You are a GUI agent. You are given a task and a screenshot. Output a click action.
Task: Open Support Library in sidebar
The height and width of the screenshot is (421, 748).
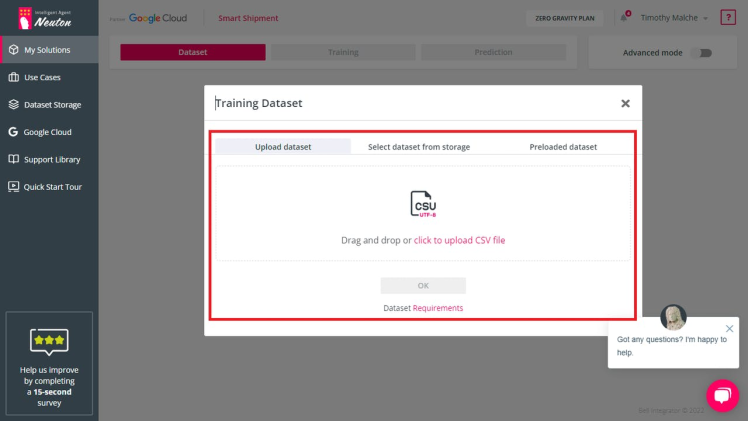(49, 159)
